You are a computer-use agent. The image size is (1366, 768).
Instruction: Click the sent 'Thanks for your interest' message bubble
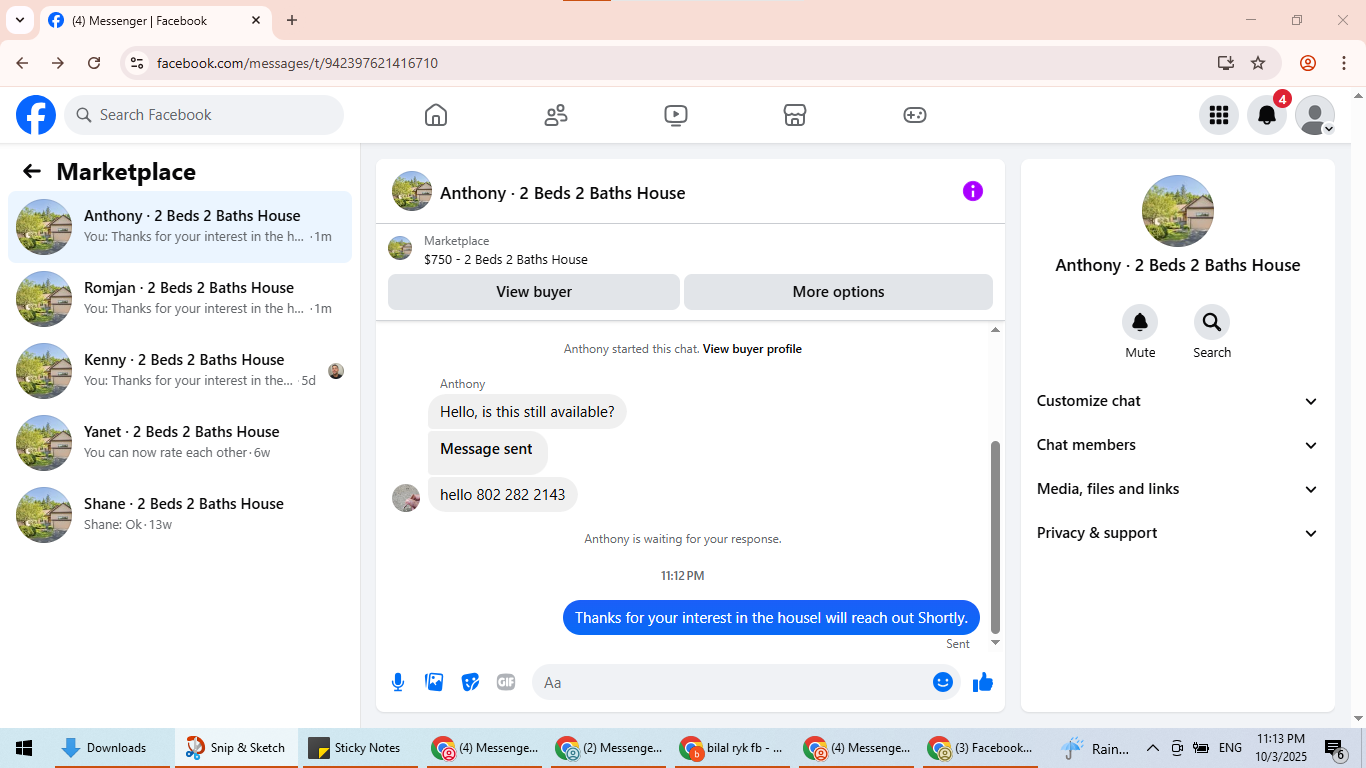click(x=771, y=617)
